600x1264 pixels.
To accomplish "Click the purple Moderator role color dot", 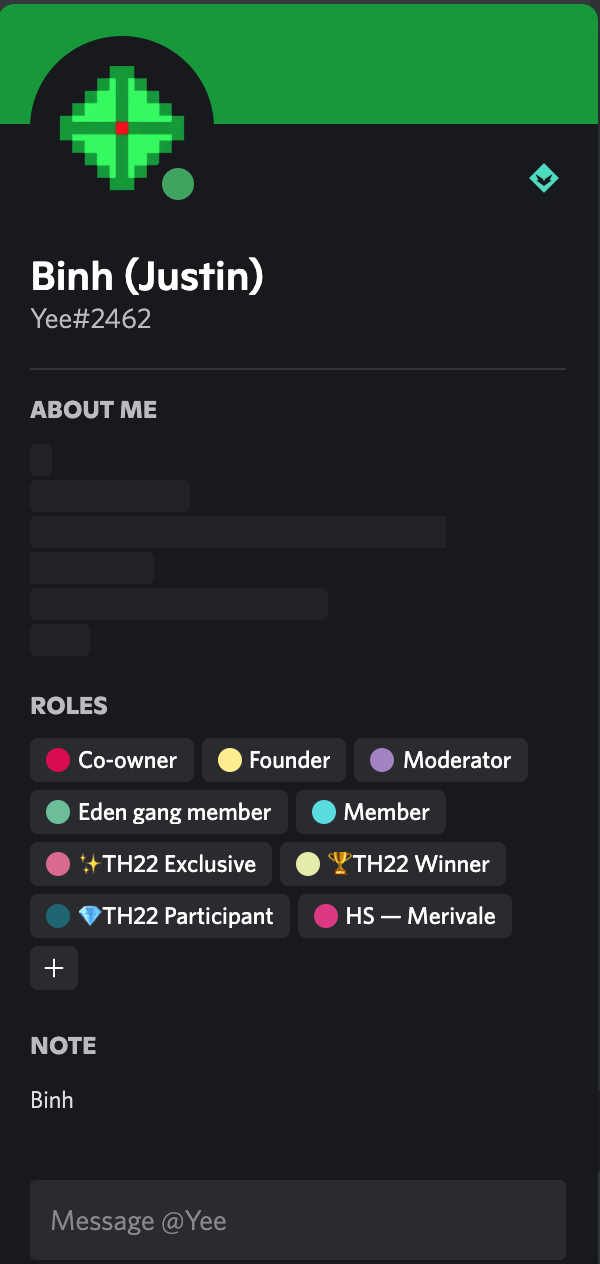I will point(382,760).
